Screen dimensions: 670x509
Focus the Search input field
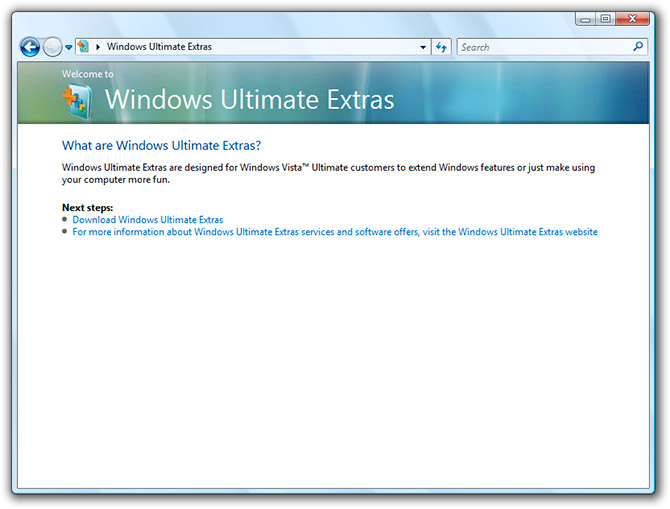click(x=544, y=47)
